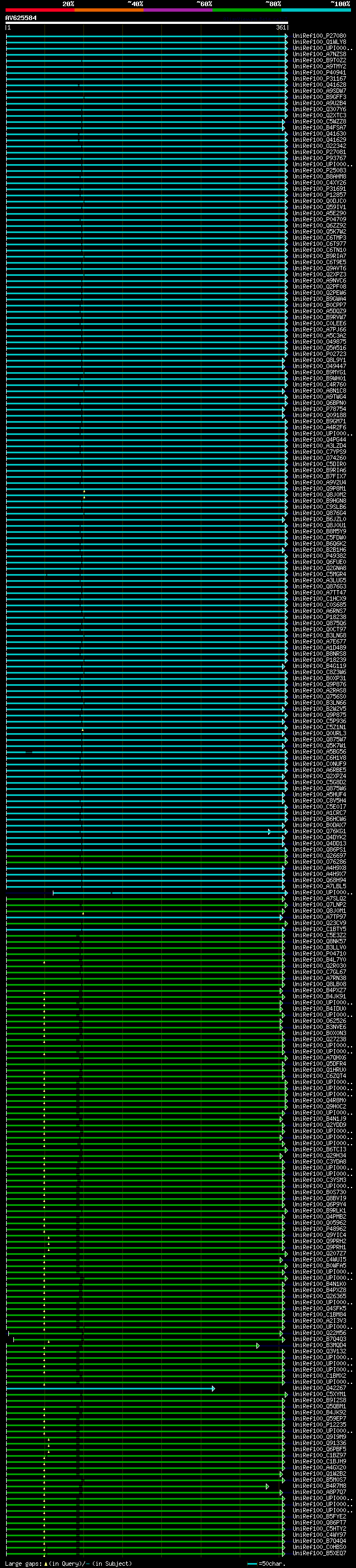Select the UniRef100_B0DAX7 row label
Screen dimensions: 356x1568
(x=319, y=825)
